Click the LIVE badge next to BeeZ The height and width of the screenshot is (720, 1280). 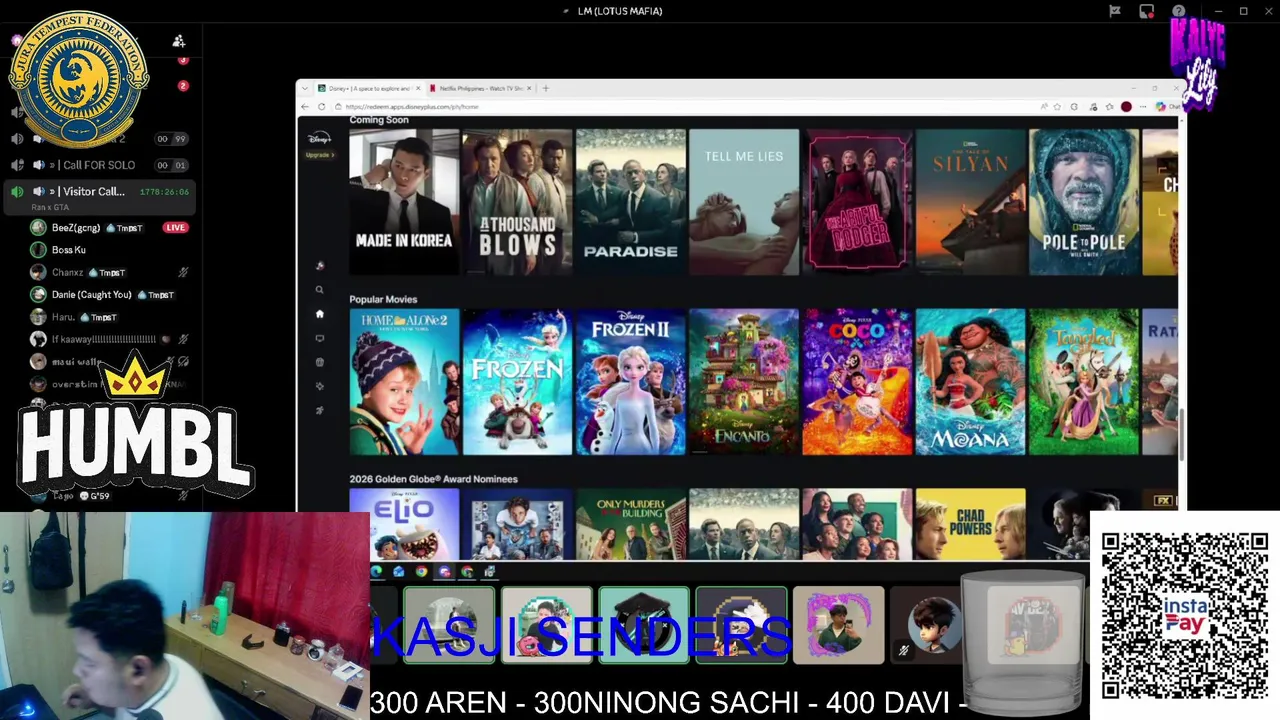point(176,228)
